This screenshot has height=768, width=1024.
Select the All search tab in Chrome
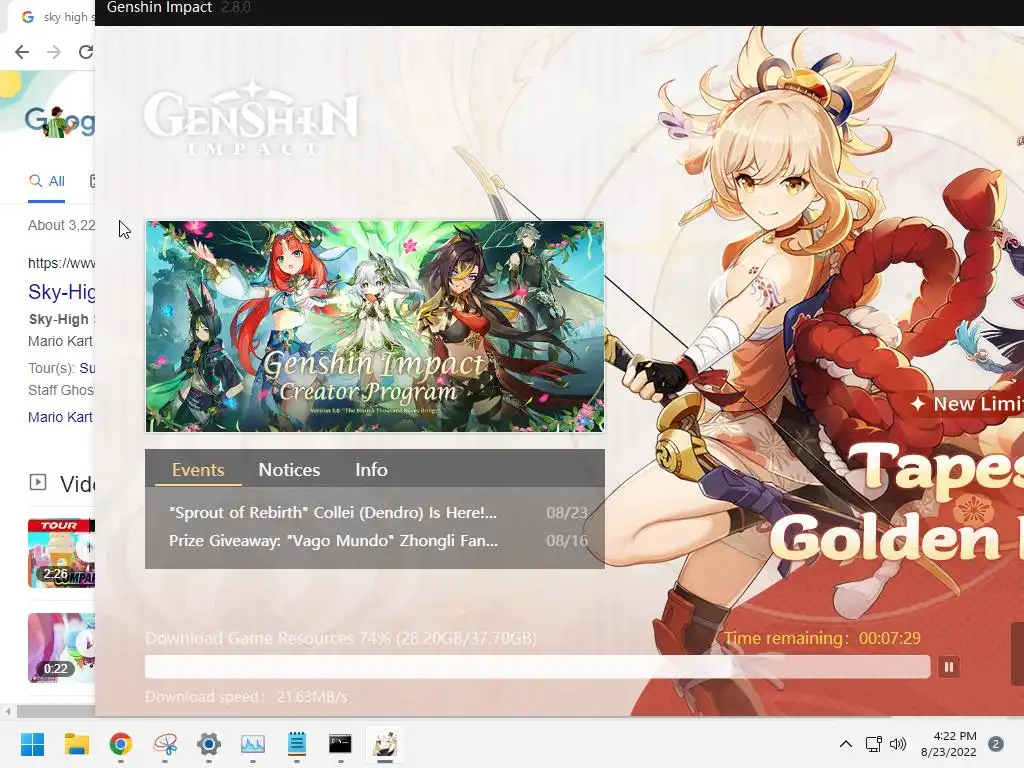pos(46,182)
